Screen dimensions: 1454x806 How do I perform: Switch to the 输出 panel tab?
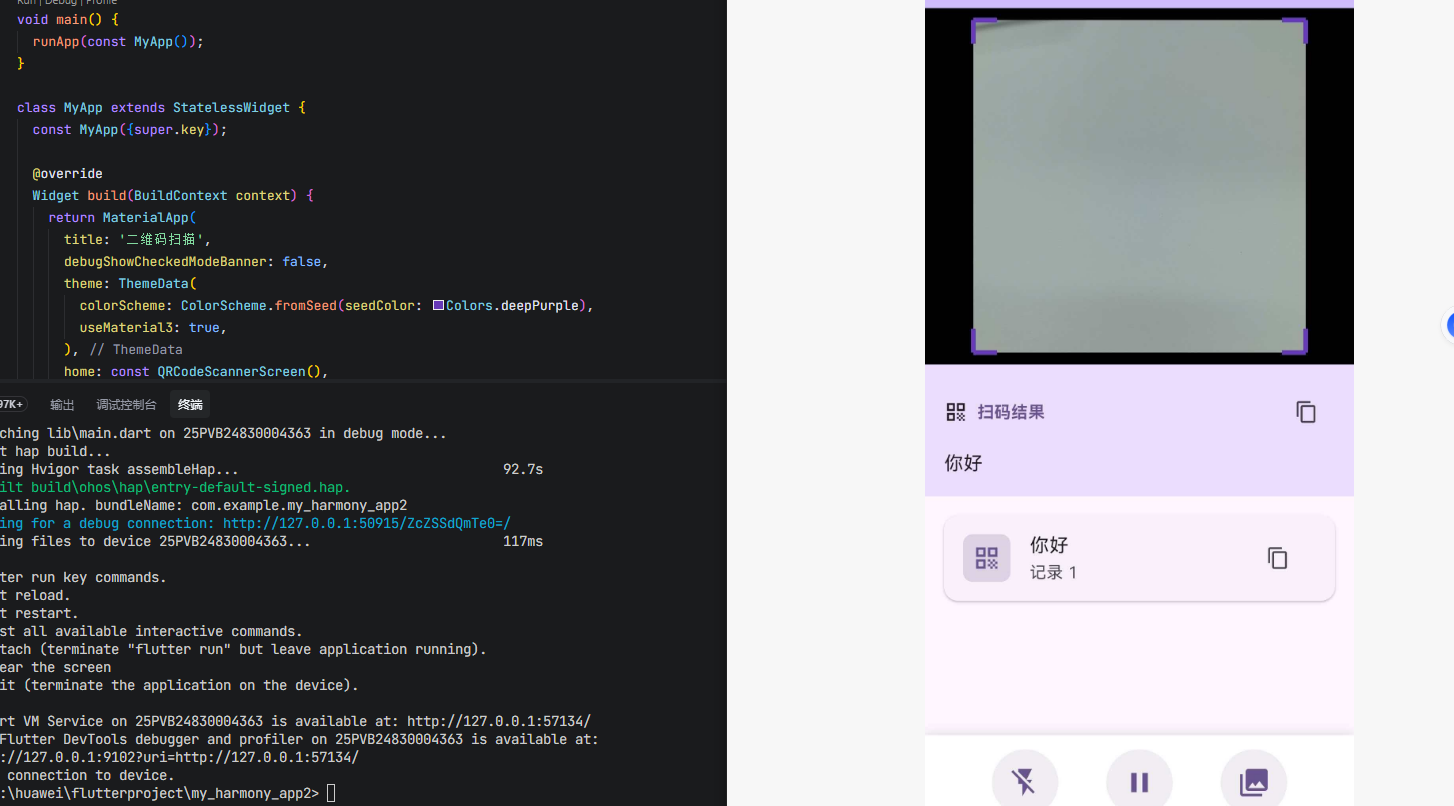(62, 405)
